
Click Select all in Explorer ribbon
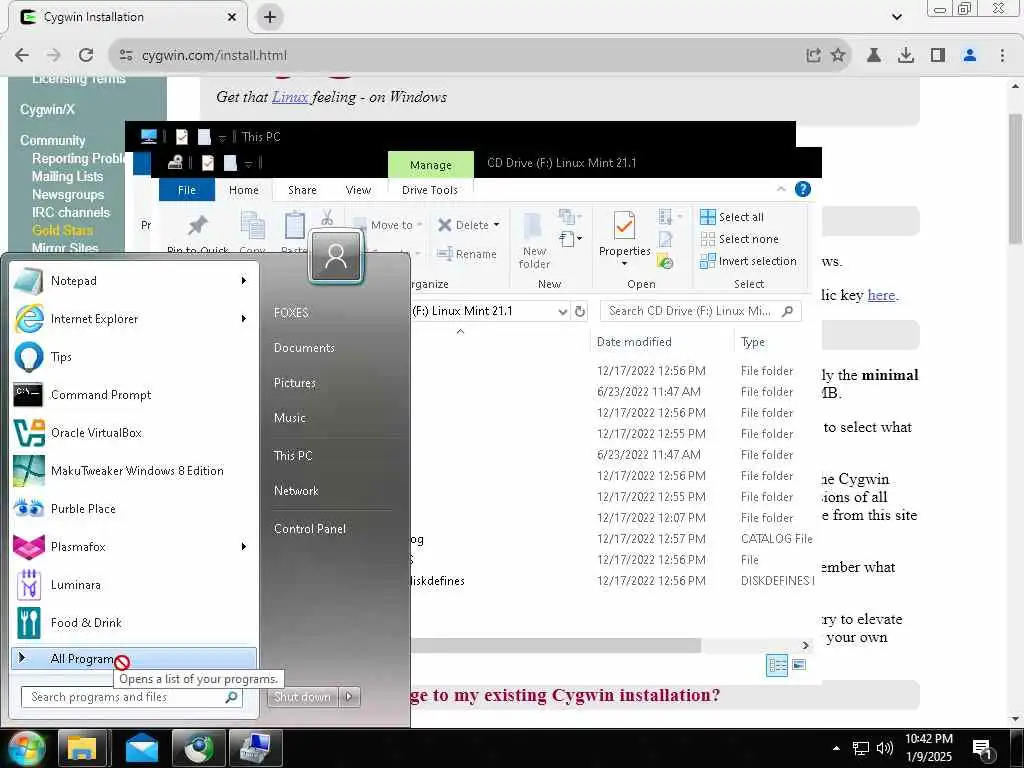tap(732, 217)
